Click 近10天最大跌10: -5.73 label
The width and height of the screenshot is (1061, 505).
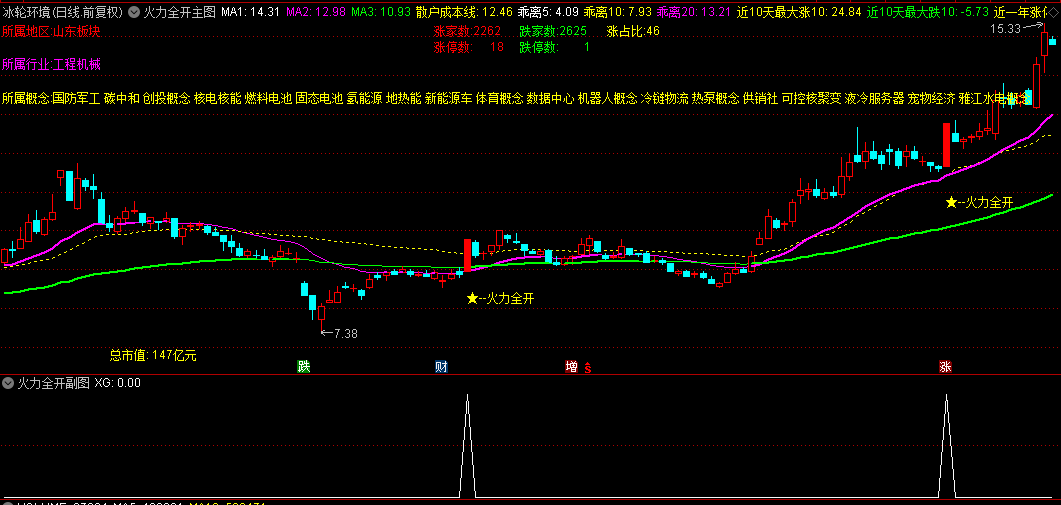pyautogui.click(x=928, y=12)
